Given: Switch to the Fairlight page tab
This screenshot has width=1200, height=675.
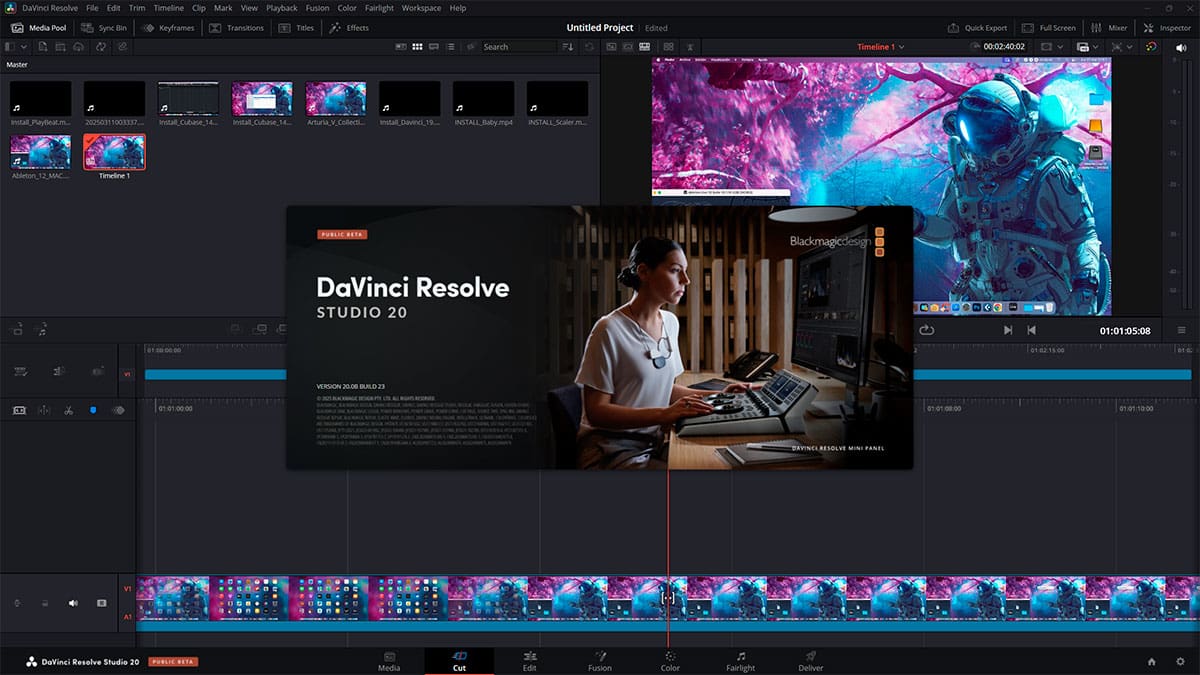Looking at the screenshot, I should [x=740, y=661].
